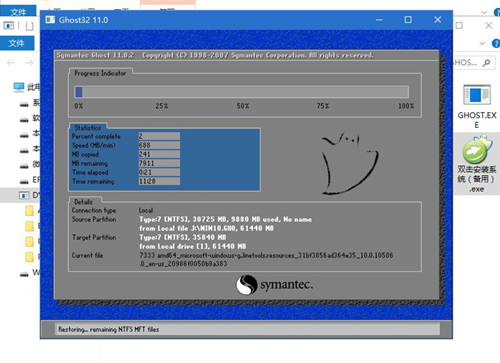Expand the ribbon chevron beside the help icon

coord(482,43)
